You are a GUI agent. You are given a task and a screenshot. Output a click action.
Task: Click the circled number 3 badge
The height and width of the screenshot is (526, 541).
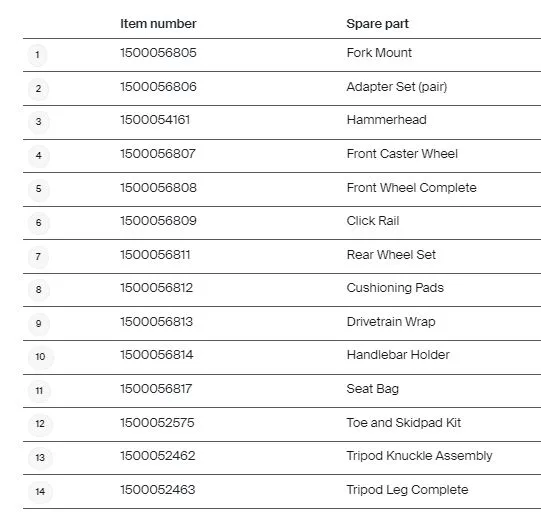tap(38, 122)
